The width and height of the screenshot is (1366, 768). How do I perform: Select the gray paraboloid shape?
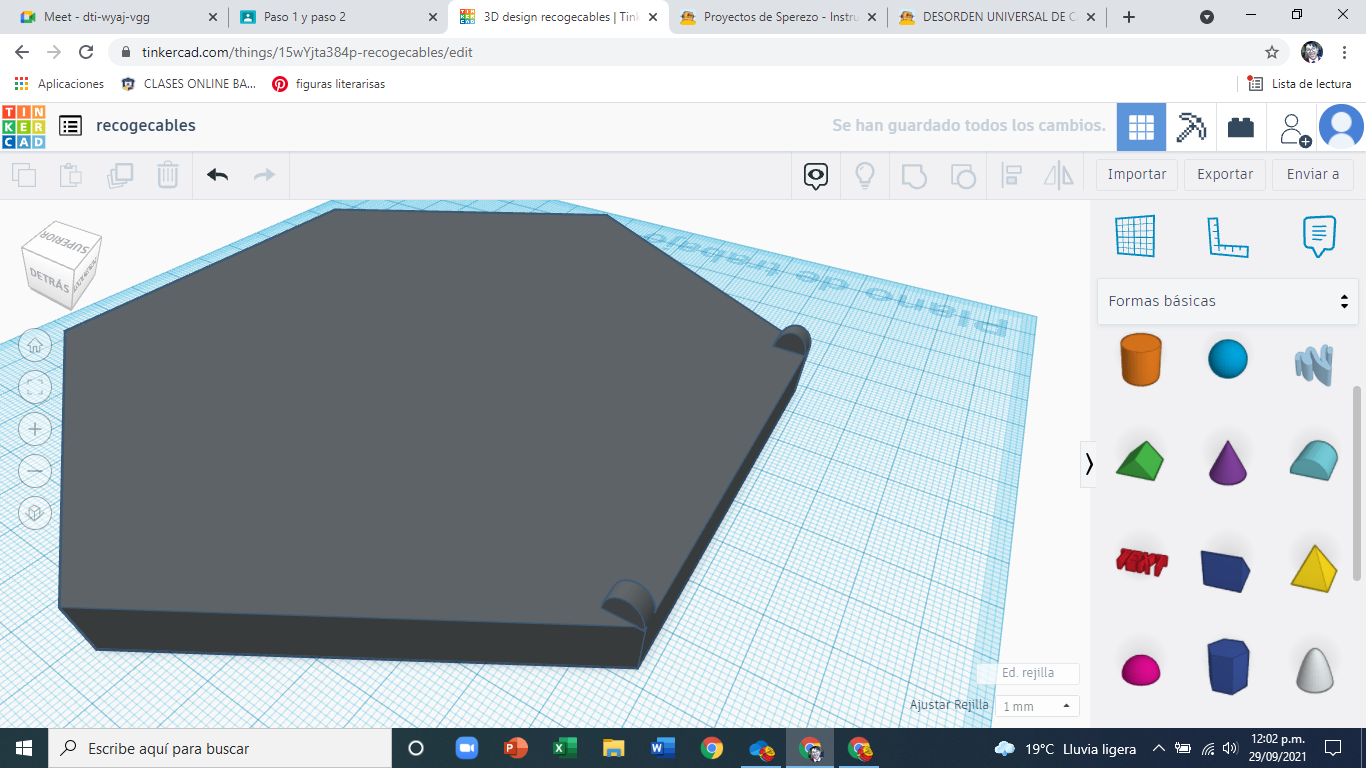(1315, 669)
